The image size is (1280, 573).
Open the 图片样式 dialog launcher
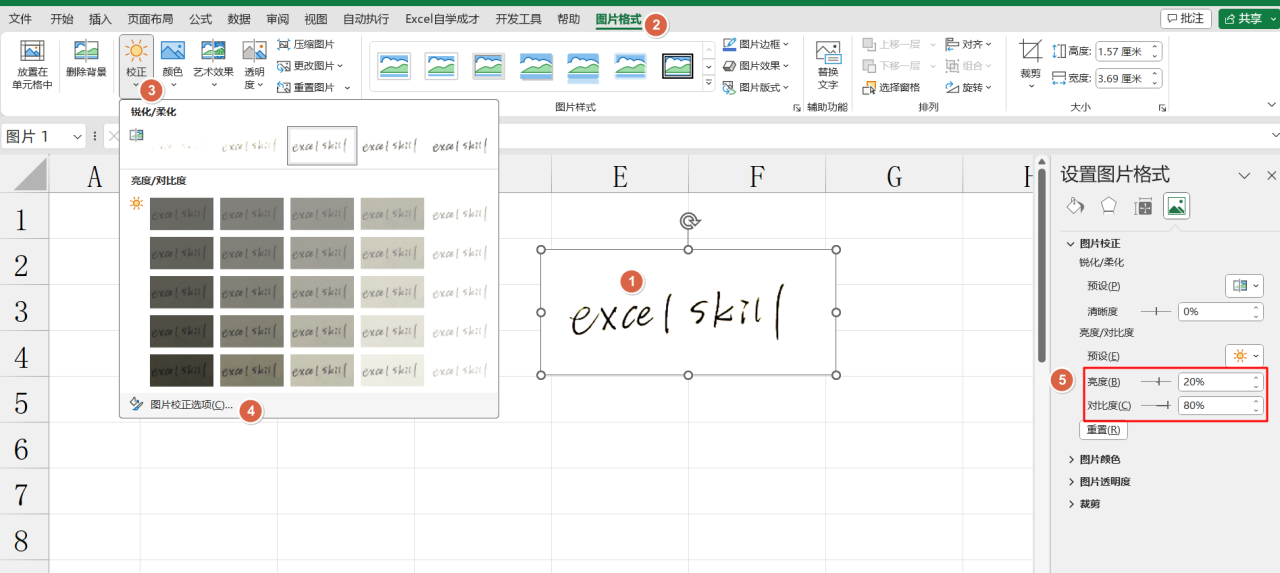click(x=797, y=108)
